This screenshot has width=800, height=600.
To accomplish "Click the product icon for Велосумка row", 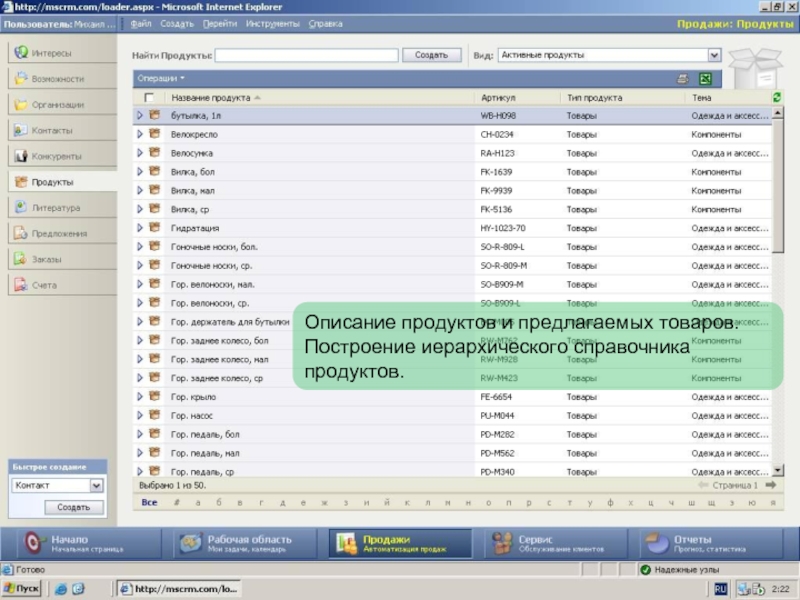I will tap(155, 153).
